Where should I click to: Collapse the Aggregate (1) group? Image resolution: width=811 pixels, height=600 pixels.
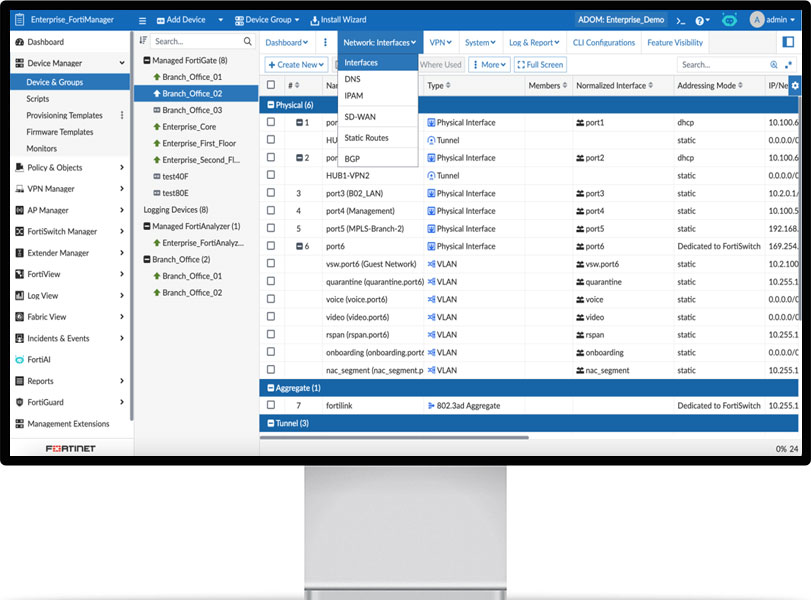tap(271, 388)
